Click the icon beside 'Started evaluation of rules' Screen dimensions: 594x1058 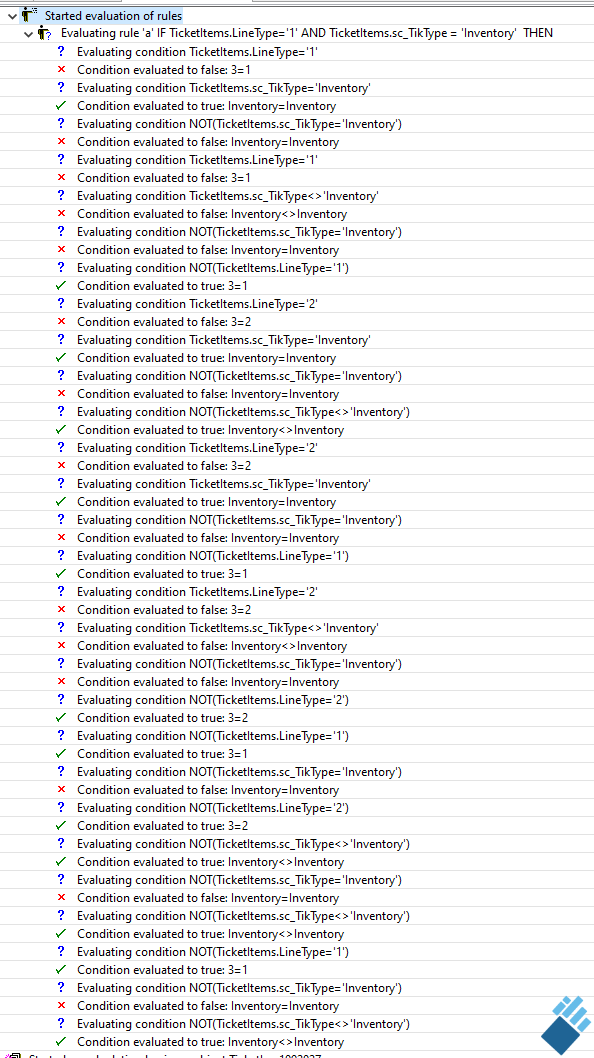pos(28,14)
